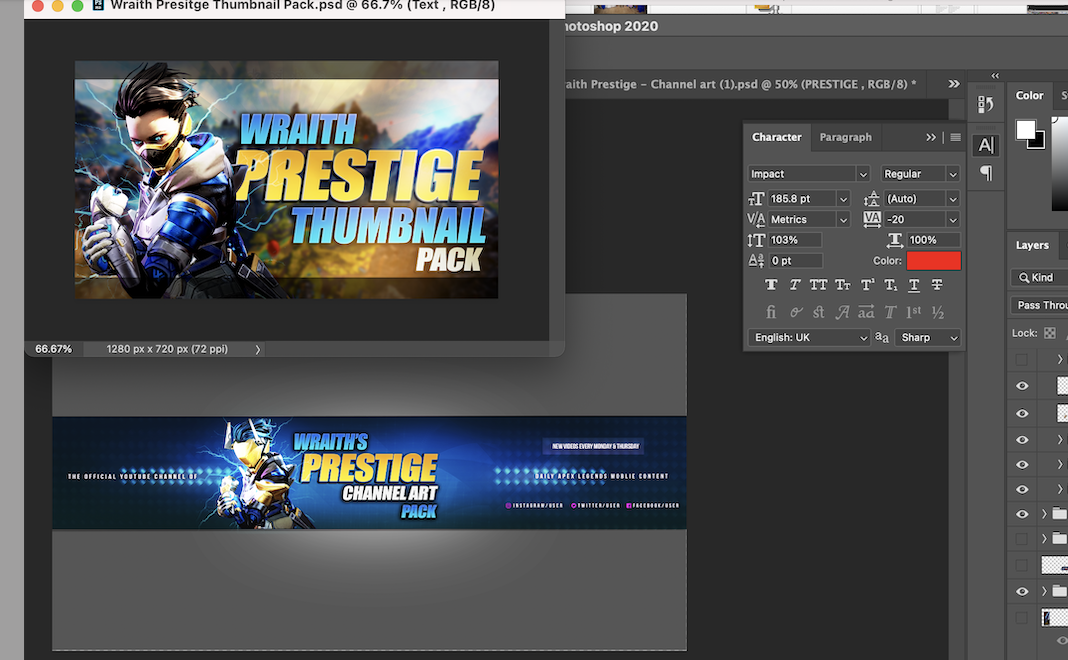Toggle Underline text style
The height and width of the screenshot is (660, 1068).
[x=914, y=285]
